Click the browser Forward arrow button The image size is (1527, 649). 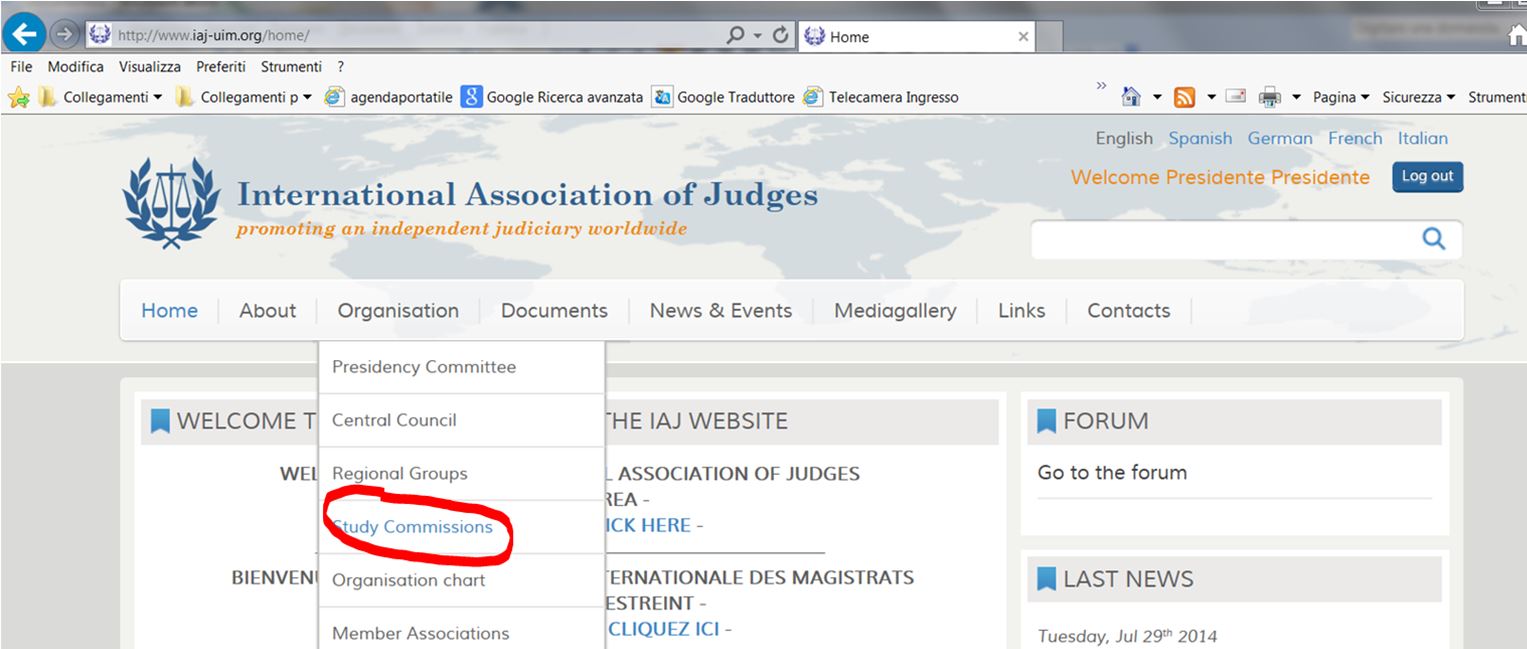click(64, 35)
